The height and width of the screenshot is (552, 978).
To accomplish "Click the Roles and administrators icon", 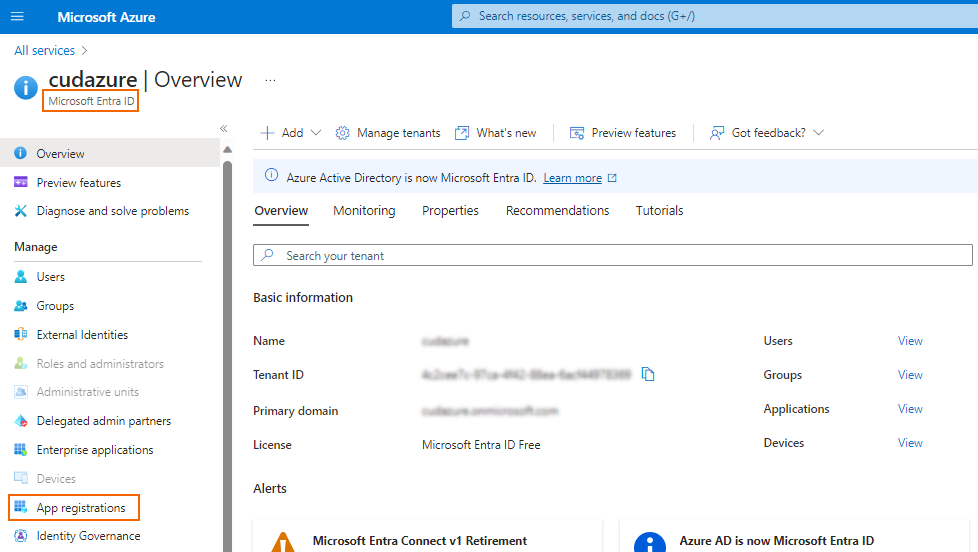I will coord(21,363).
